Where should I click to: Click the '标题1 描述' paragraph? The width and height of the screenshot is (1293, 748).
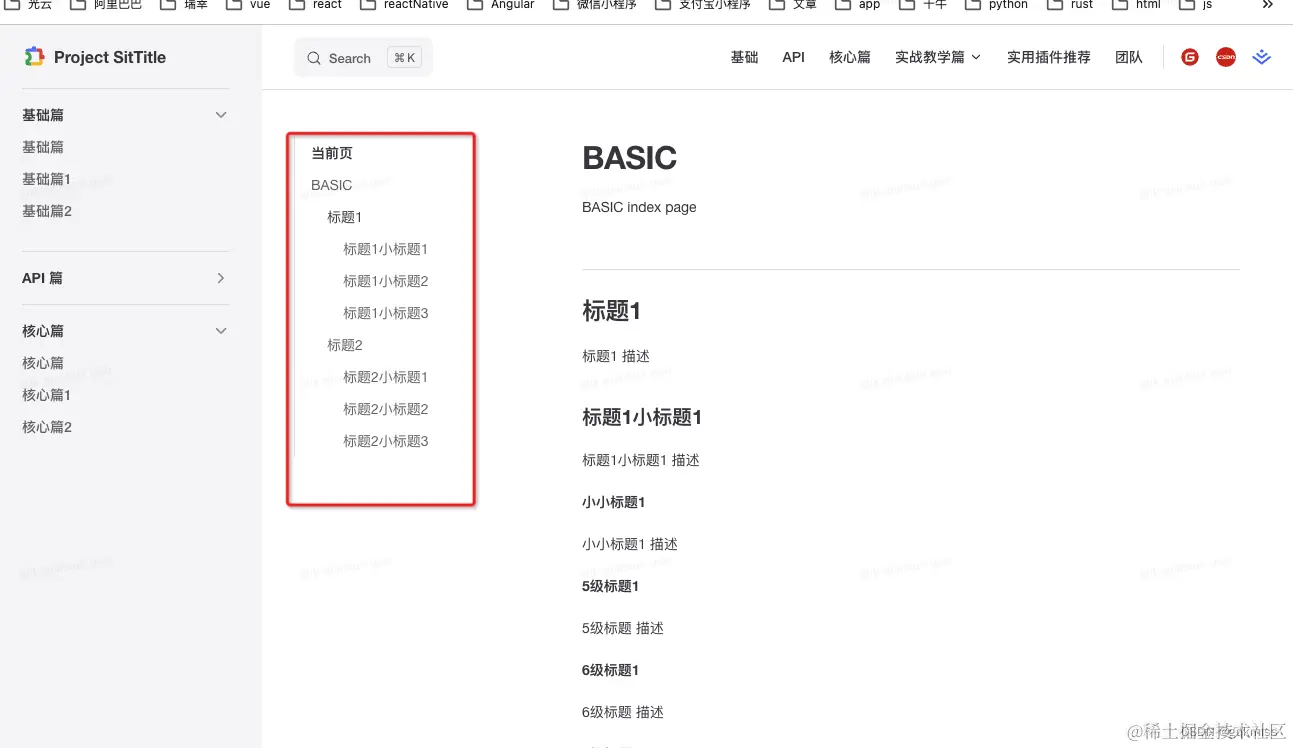[x=616, y=356]
